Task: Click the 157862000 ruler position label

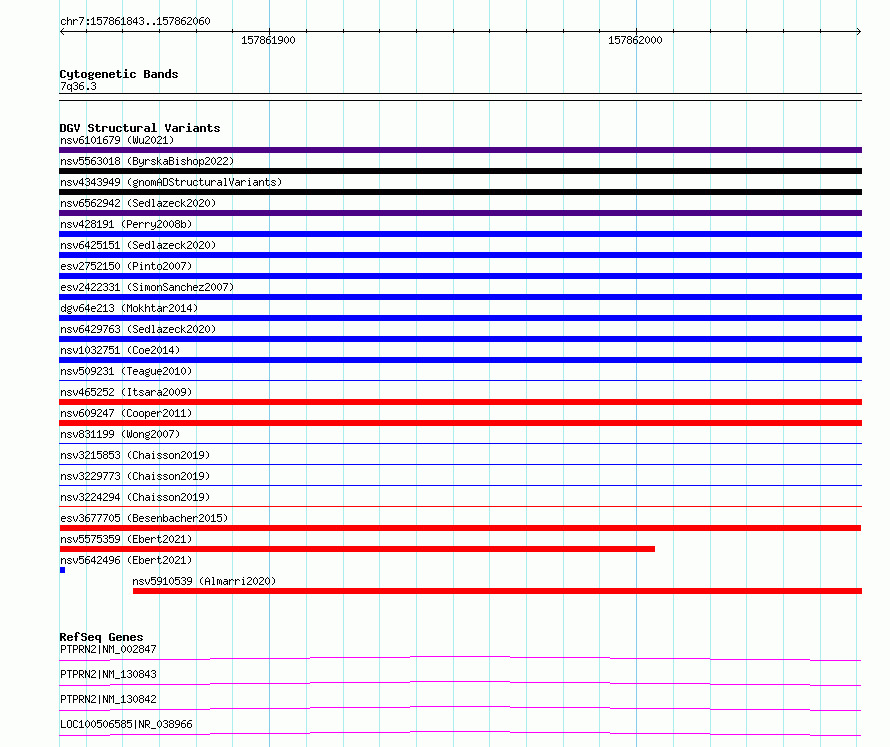Action: tap(635, 40)
